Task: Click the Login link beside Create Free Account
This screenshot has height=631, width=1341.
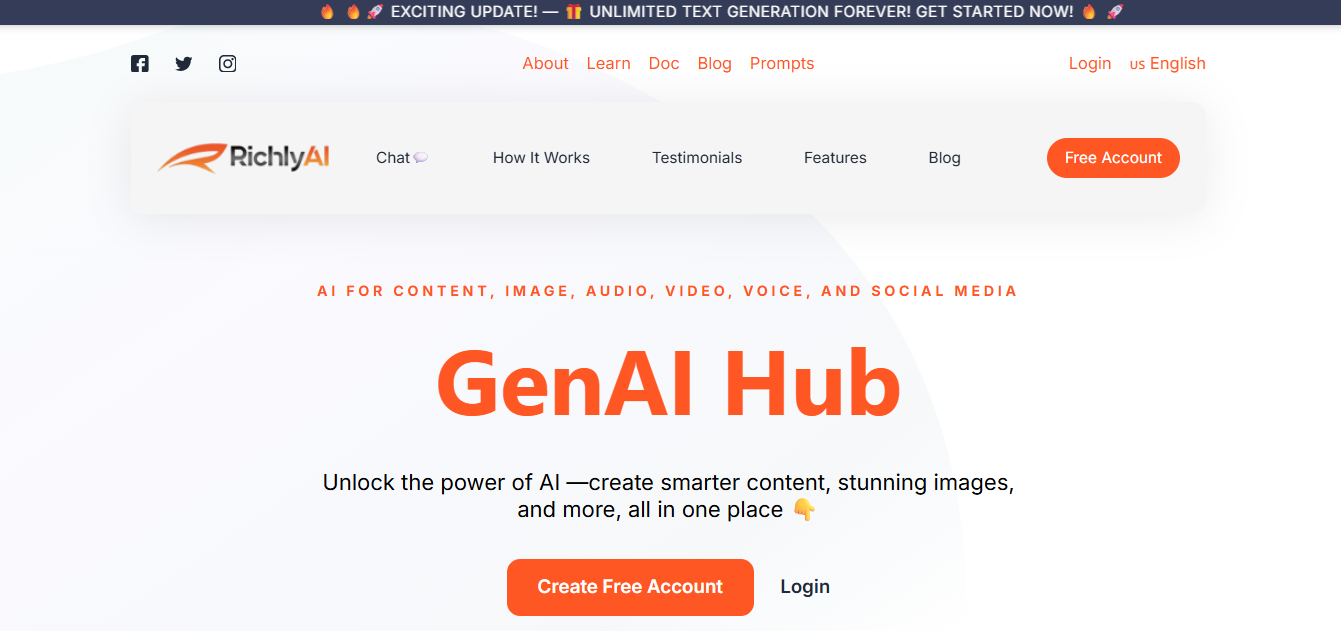Action: tap(805, 587)
